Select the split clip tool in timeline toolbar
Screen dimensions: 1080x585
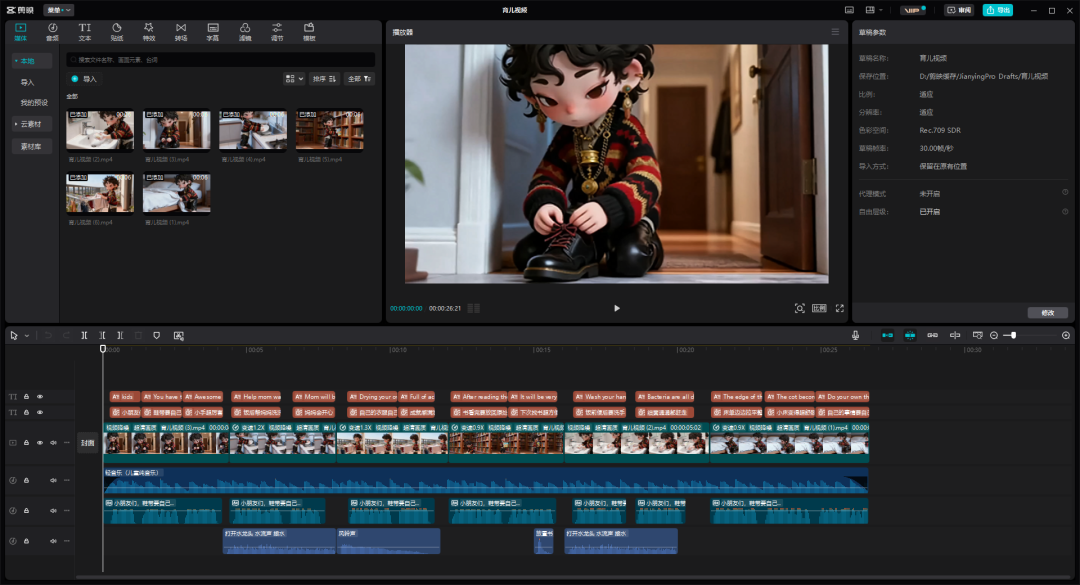point(85,336)
